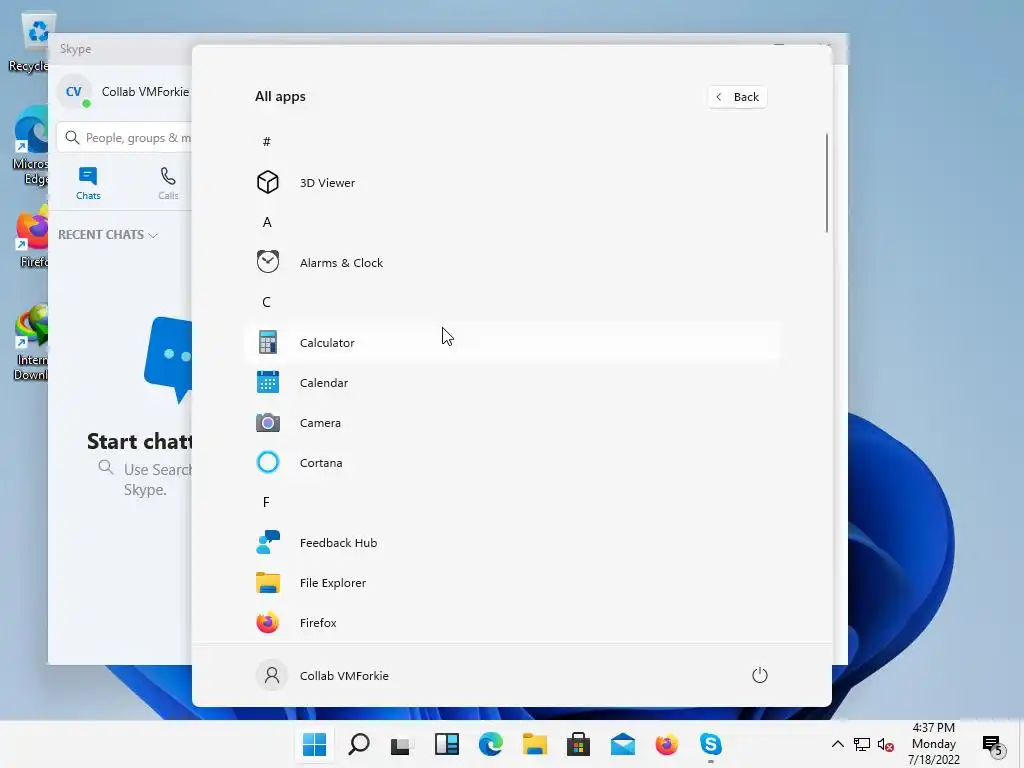Select the 'Feedback Hub' app name
Viewport: 1024px width, 768px height.
click(x=338, y=543)
